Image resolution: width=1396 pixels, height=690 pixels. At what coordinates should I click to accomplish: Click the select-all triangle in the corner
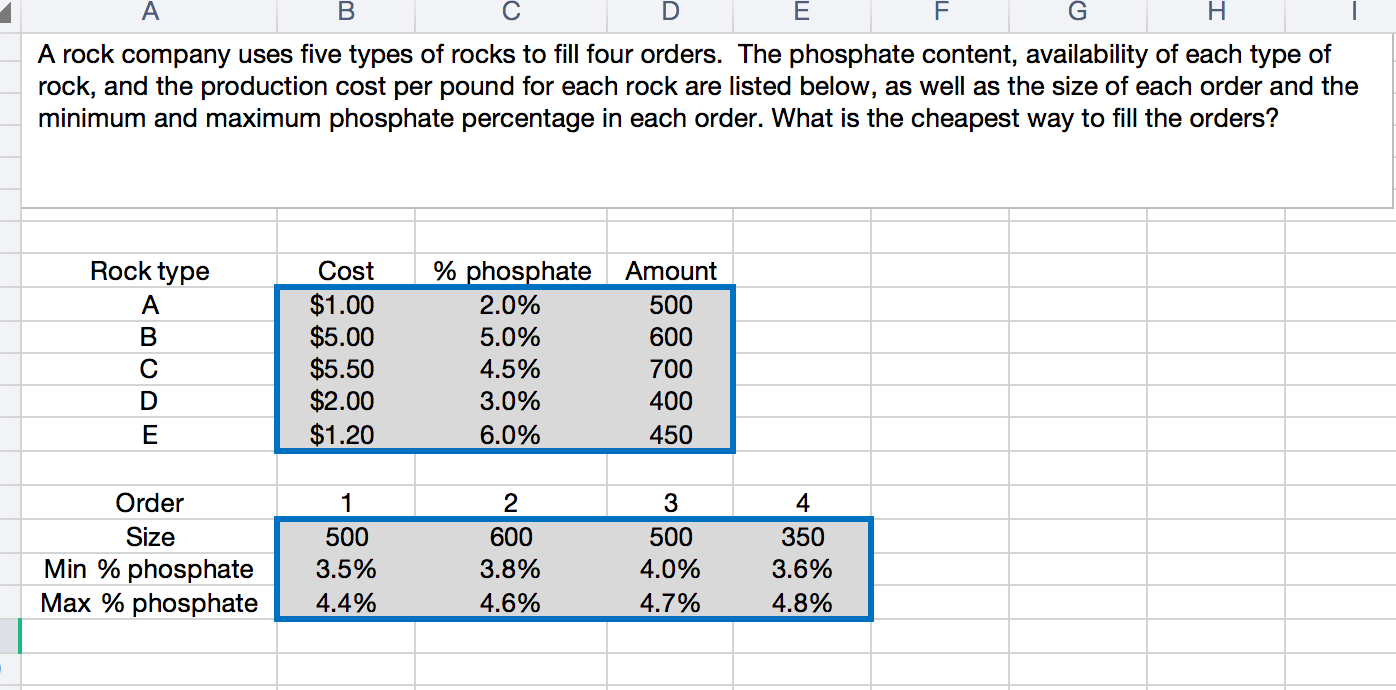coord(10,11)
